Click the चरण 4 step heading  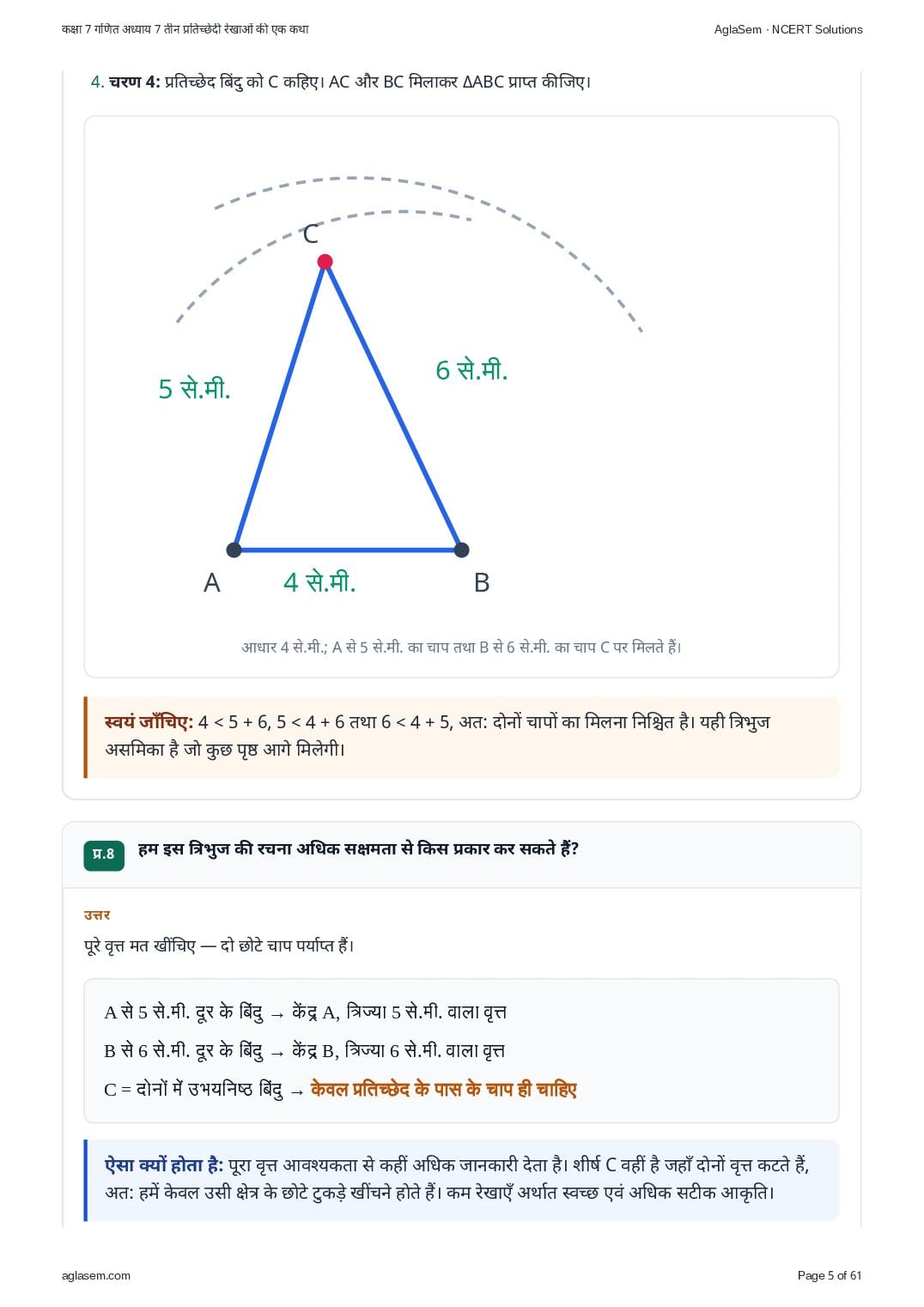pyautogui.click(x=135, y=82)
